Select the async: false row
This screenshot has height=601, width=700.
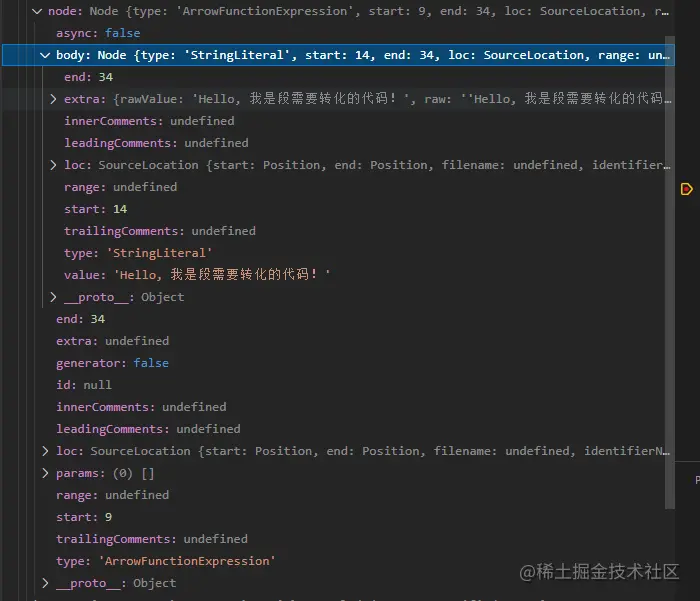[338, 33]
